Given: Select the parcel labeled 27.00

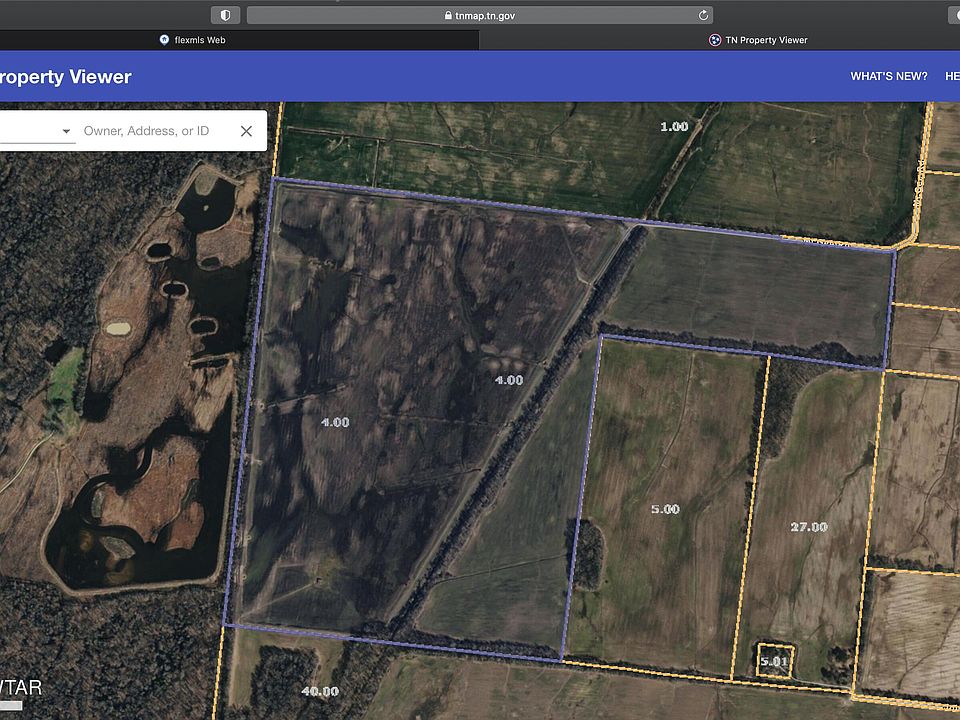Looking at the screenshot, I should [x=808, y=526].
